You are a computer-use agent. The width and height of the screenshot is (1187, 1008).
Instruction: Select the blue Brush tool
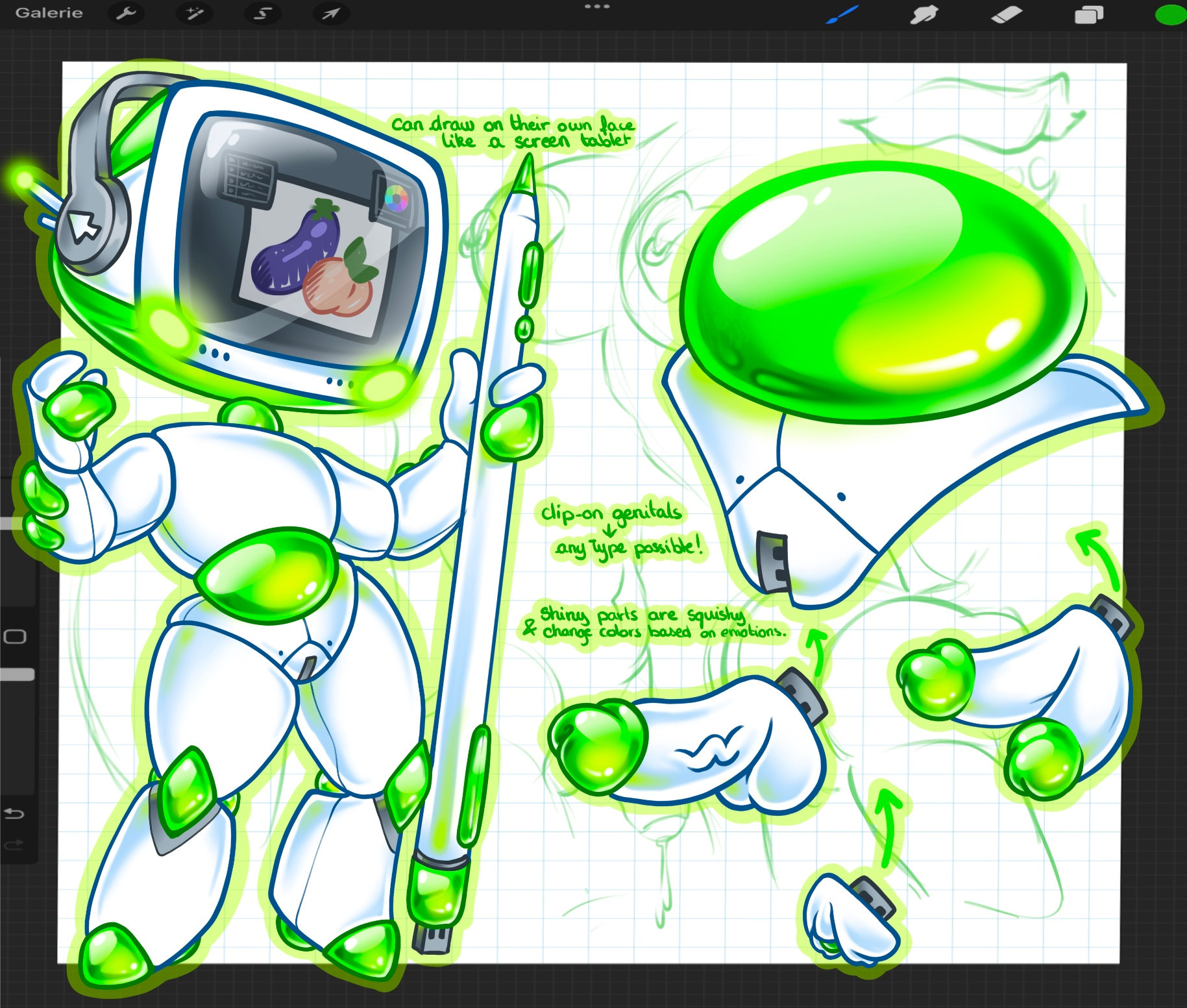click(x=842, y=14)
